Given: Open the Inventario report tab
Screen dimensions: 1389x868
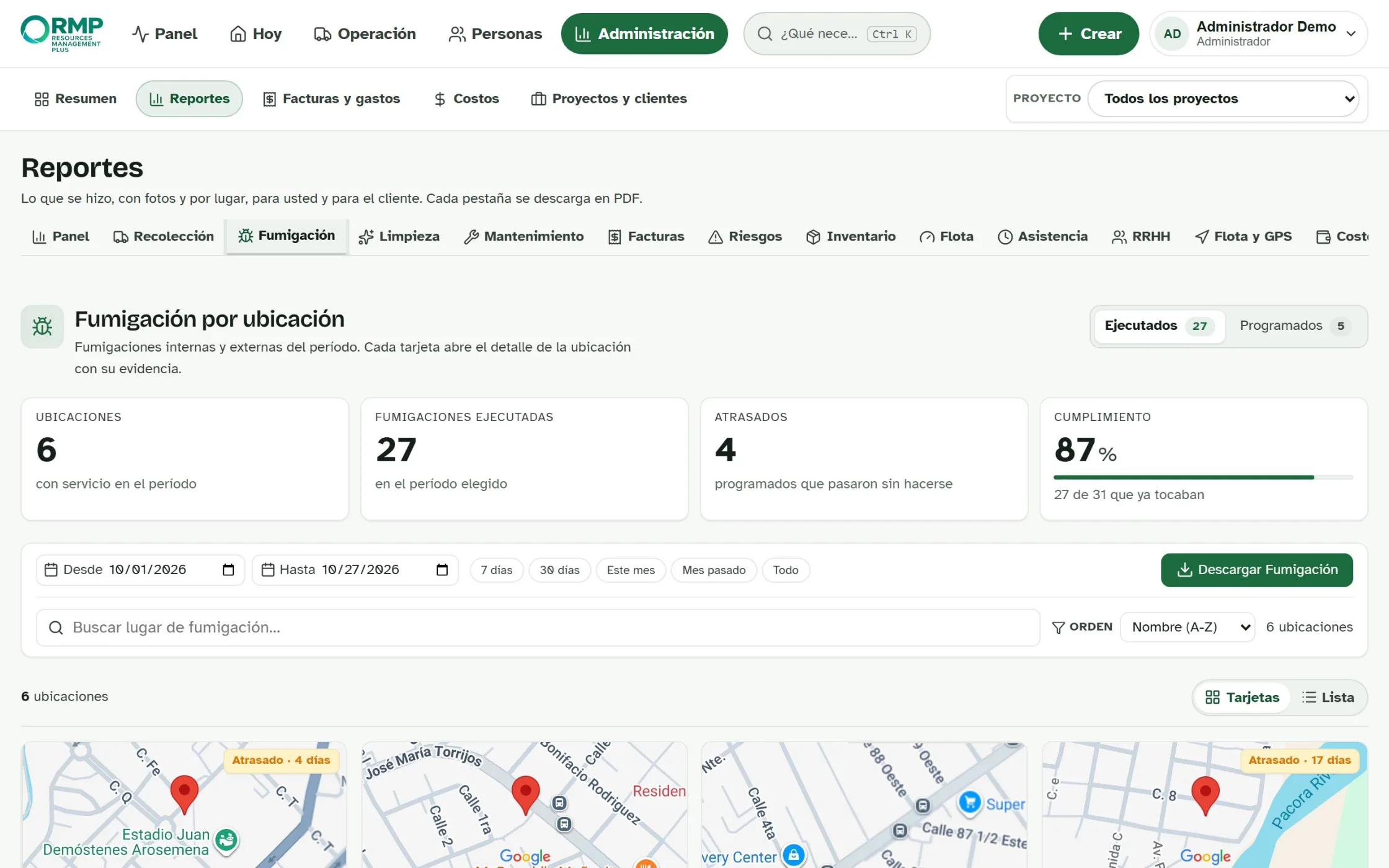Looking at the screenshot, I should tap(851, 236).
